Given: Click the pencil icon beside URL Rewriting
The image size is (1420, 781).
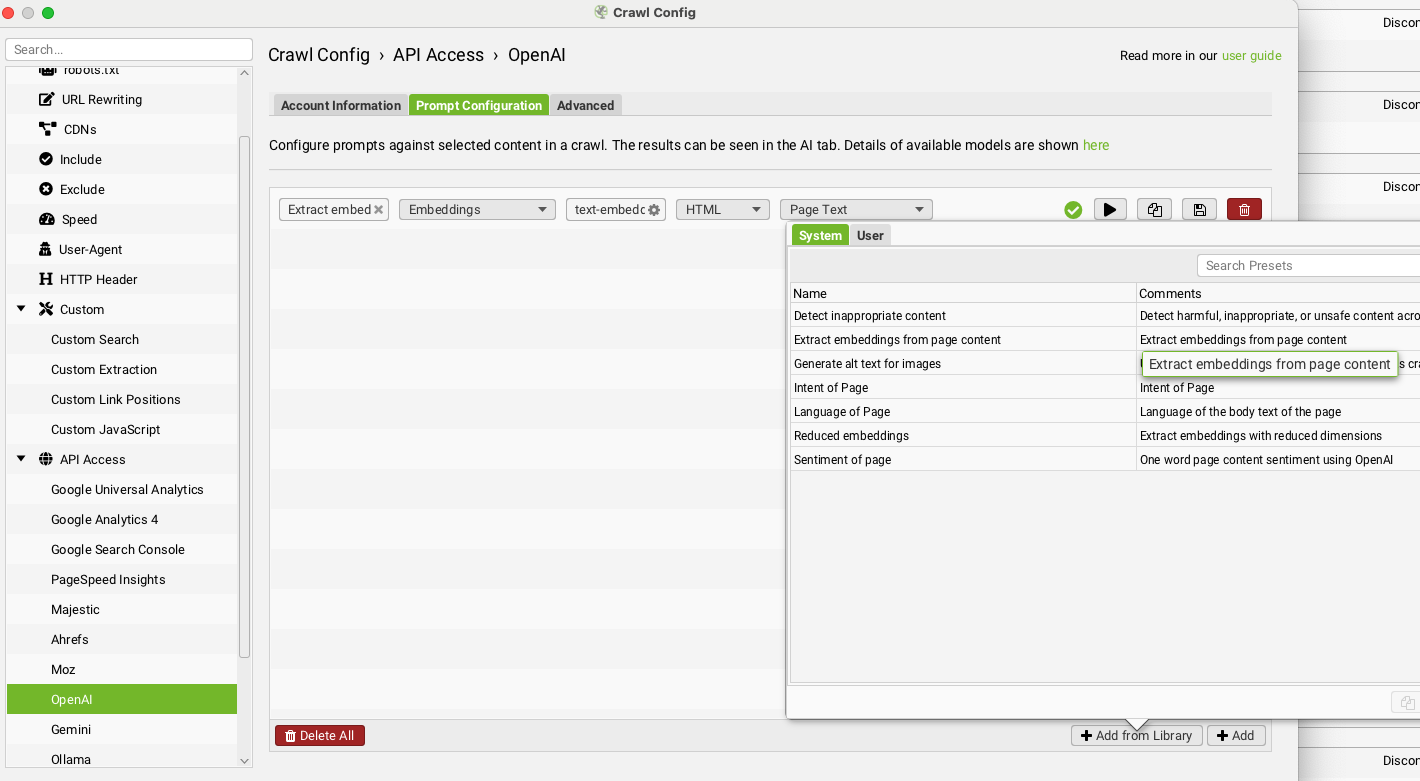Looking at the screenshot, I should click(x=44, y=99).
